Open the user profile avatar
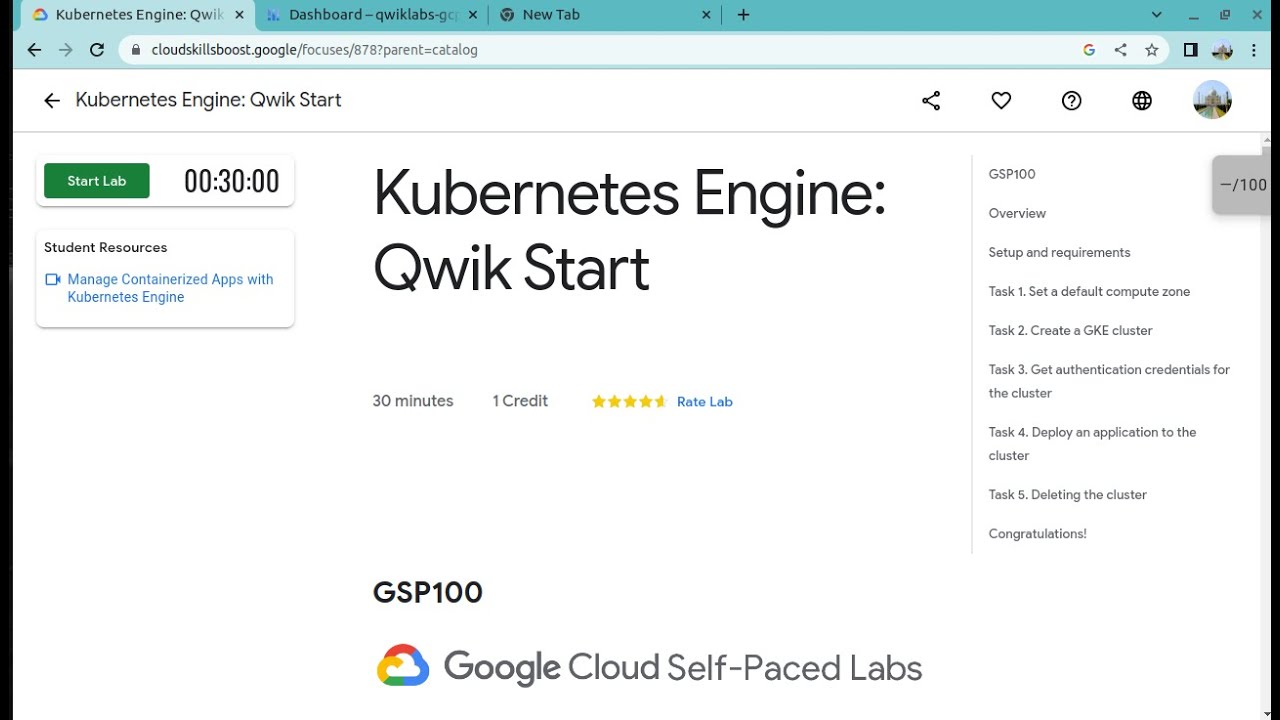The width and height of the screenshot is (1280, 720). (x=1212, y=100)
